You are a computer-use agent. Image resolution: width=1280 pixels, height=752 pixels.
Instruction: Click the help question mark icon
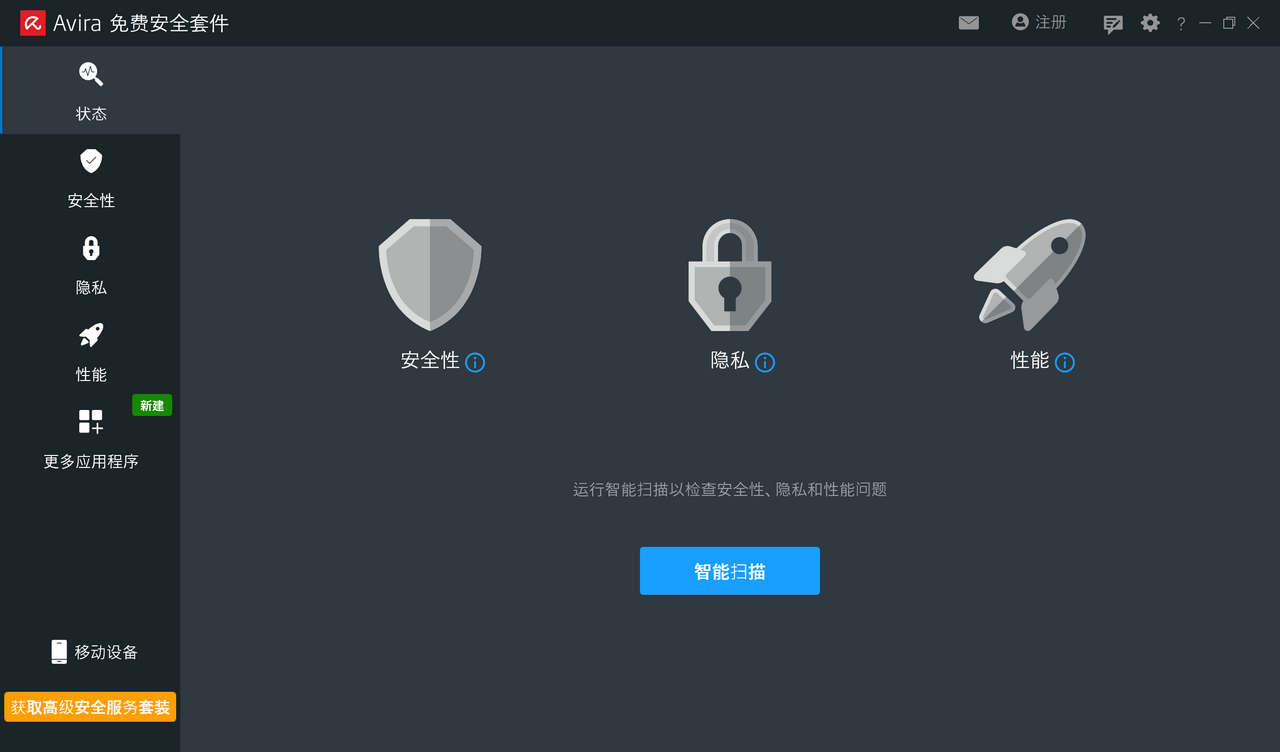[x=1181, y=24]
